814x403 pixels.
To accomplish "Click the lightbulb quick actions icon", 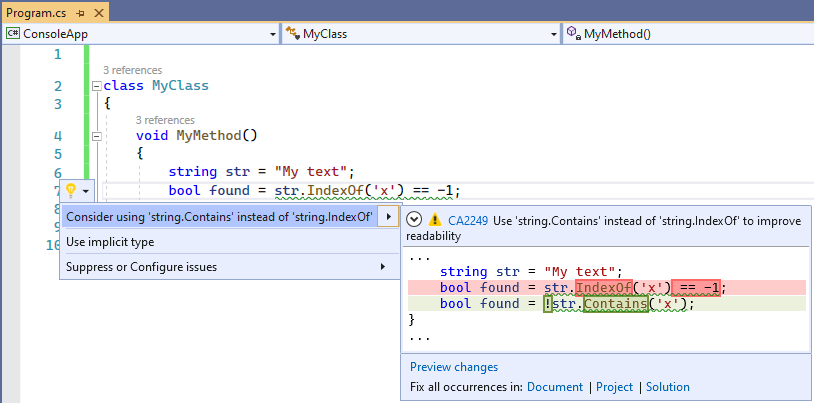I will coord(70,190).
